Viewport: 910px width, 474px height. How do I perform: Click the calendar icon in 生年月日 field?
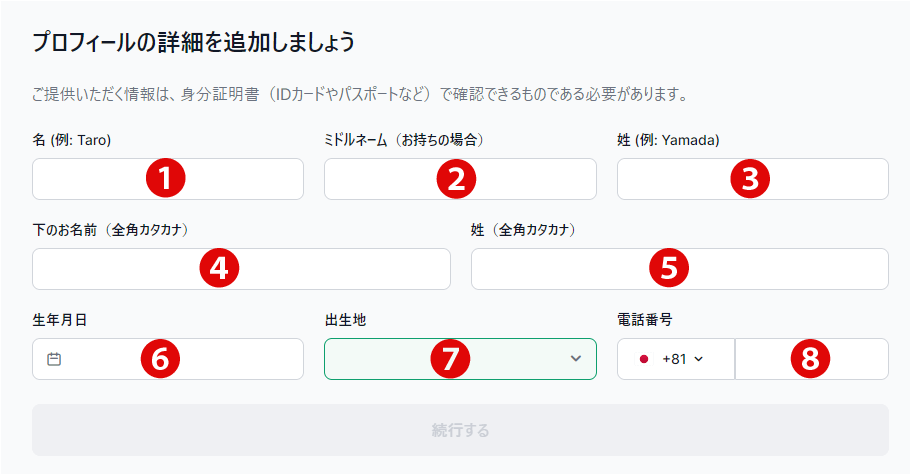54,359
